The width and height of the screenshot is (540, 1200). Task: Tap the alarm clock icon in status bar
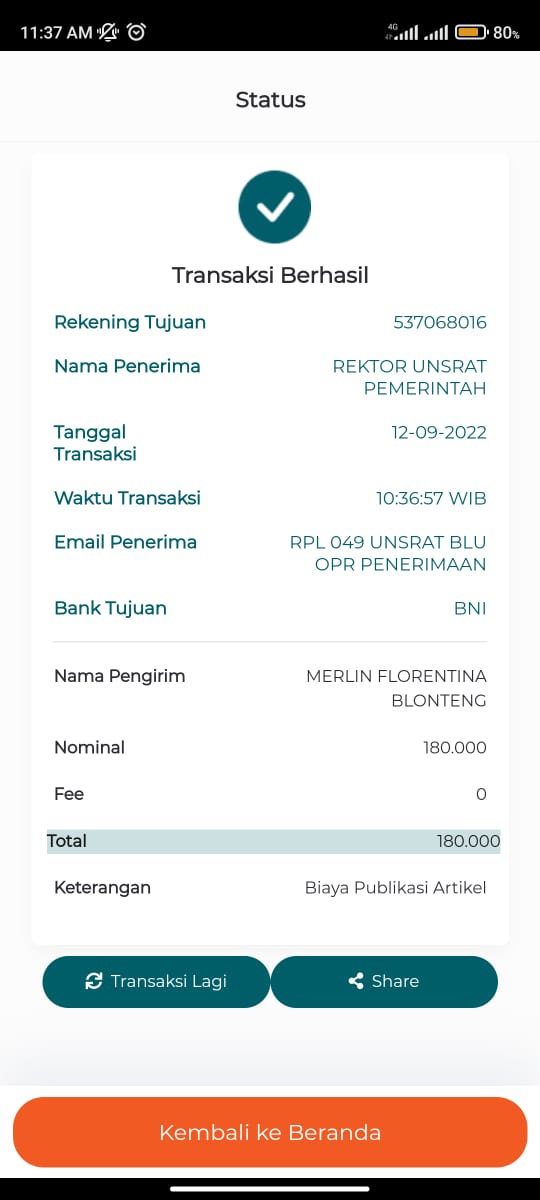pos(137,32)
